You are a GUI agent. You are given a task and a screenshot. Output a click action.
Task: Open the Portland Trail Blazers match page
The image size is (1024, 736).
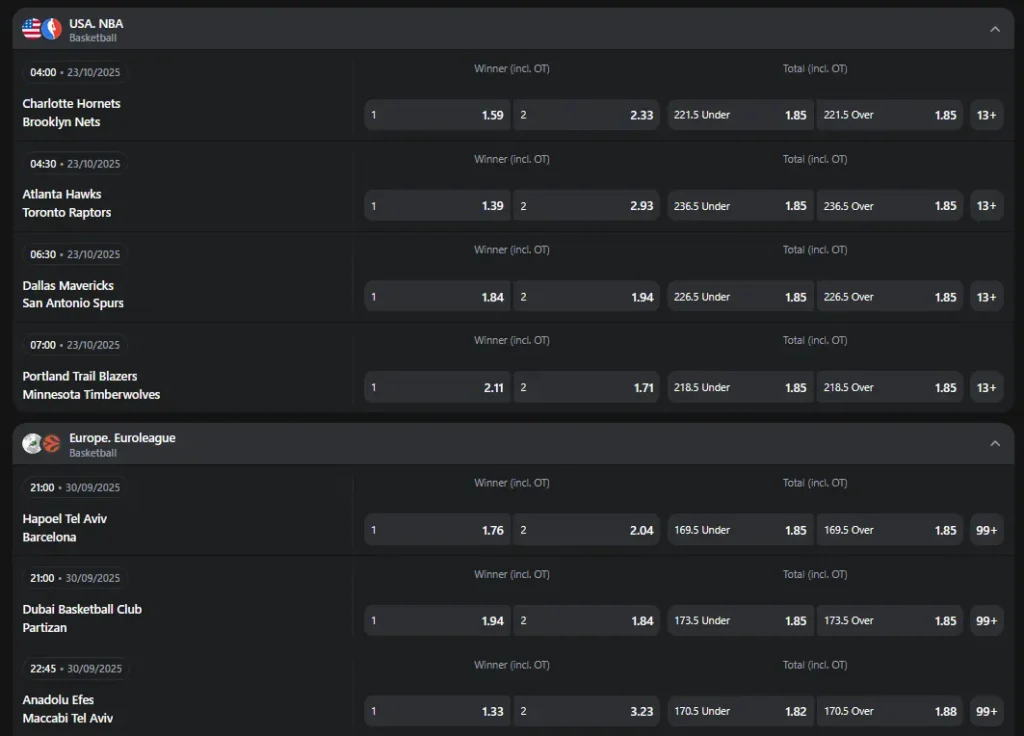[x=80, y=376]
